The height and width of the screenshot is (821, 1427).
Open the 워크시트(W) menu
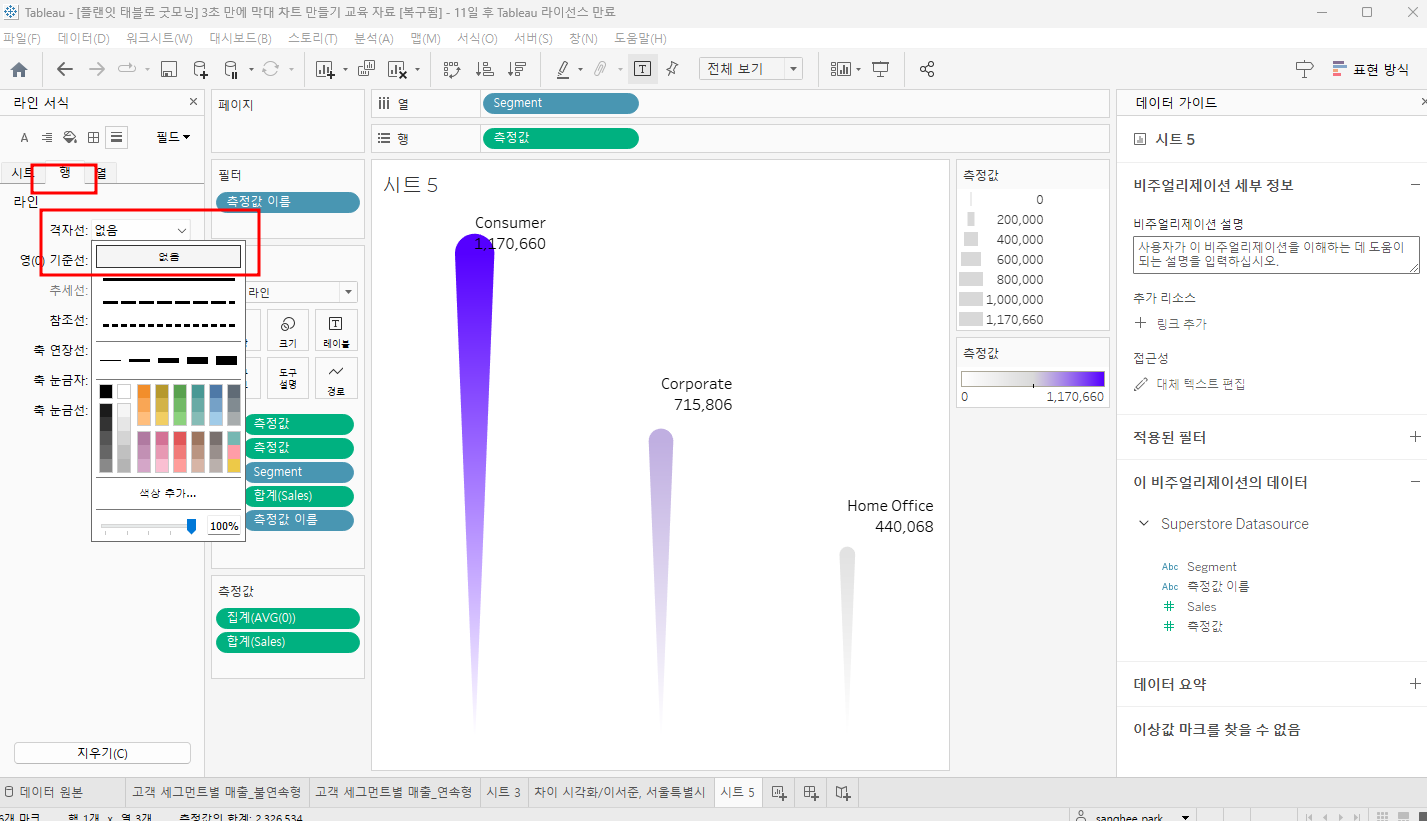click(159, 38)
